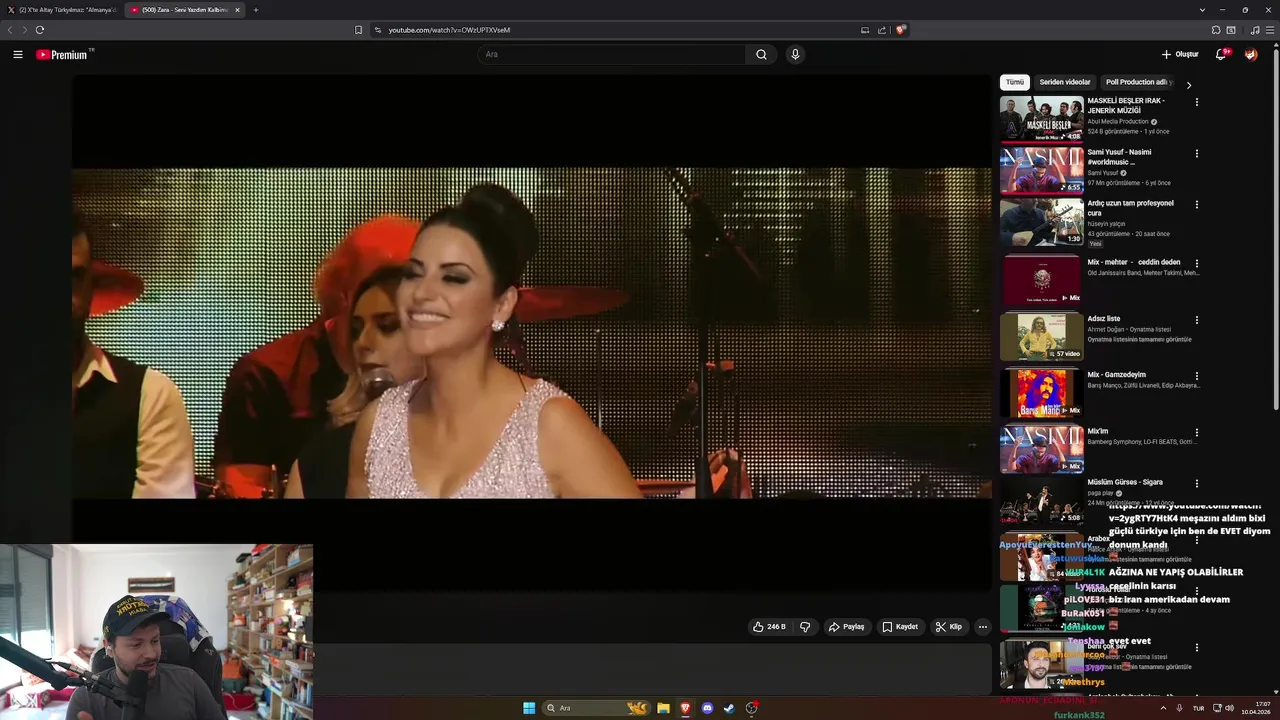
Task: Show hidden system tray icons chevron
Action: click(1163, 708)
